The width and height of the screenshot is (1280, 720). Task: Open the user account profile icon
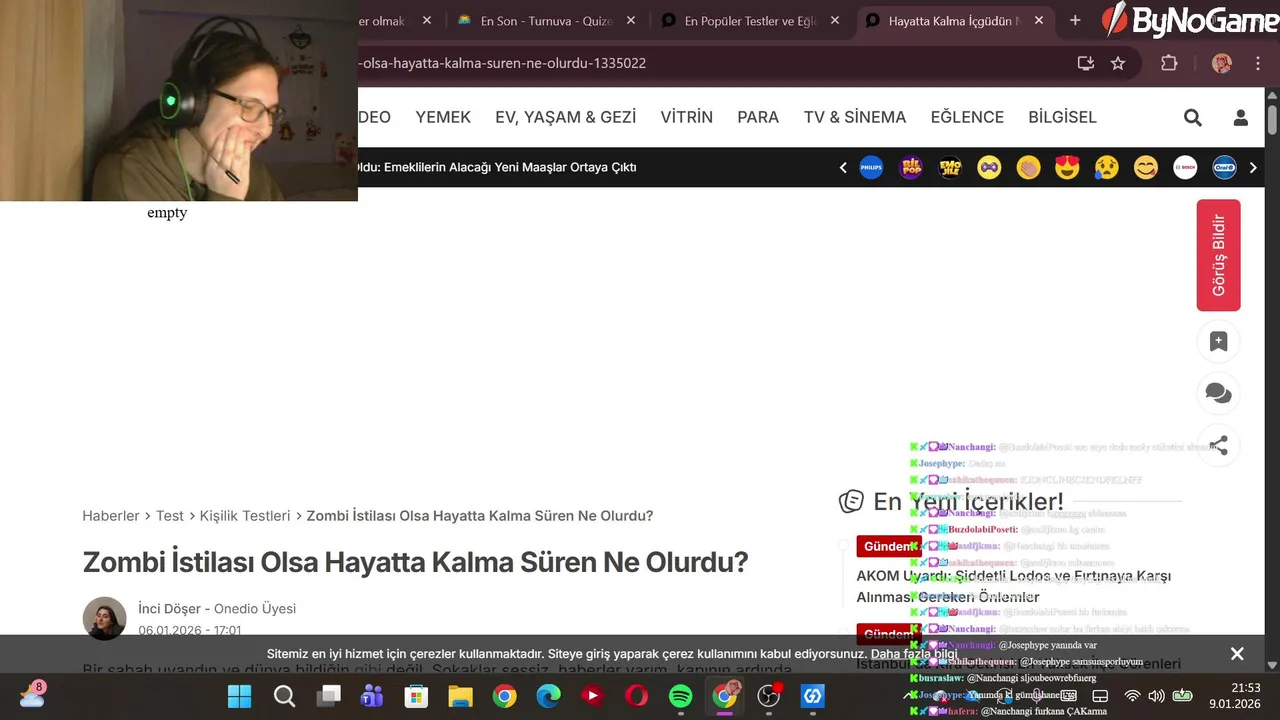1241,118
